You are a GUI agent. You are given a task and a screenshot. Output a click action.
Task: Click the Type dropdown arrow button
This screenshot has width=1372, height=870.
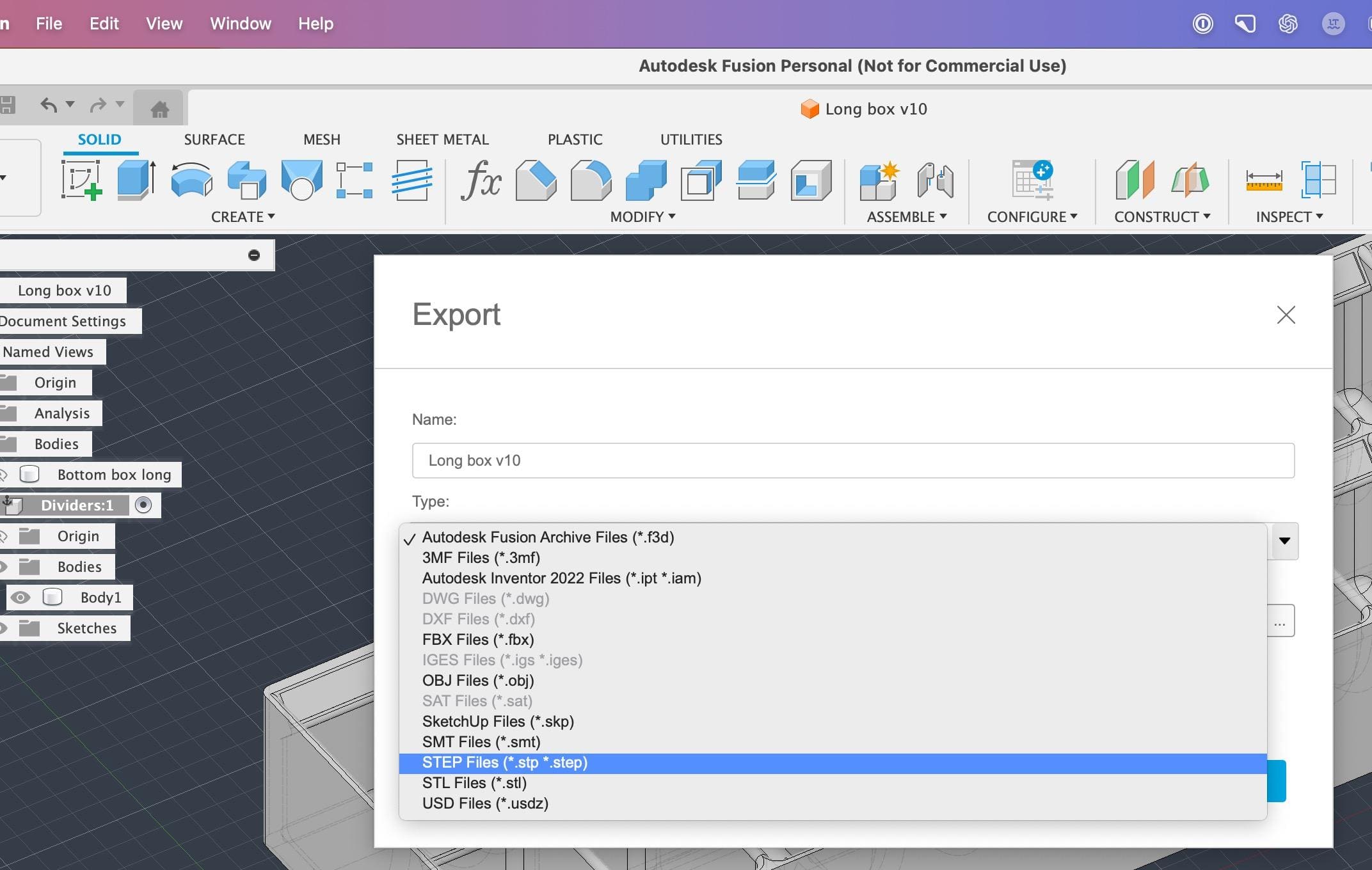pyautogui.click(x=1284, y=541)
